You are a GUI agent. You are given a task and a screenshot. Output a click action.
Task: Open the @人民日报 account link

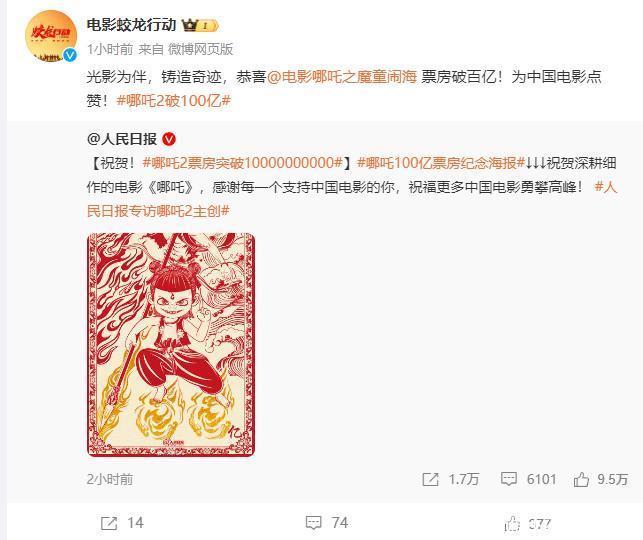pos(122,139)
